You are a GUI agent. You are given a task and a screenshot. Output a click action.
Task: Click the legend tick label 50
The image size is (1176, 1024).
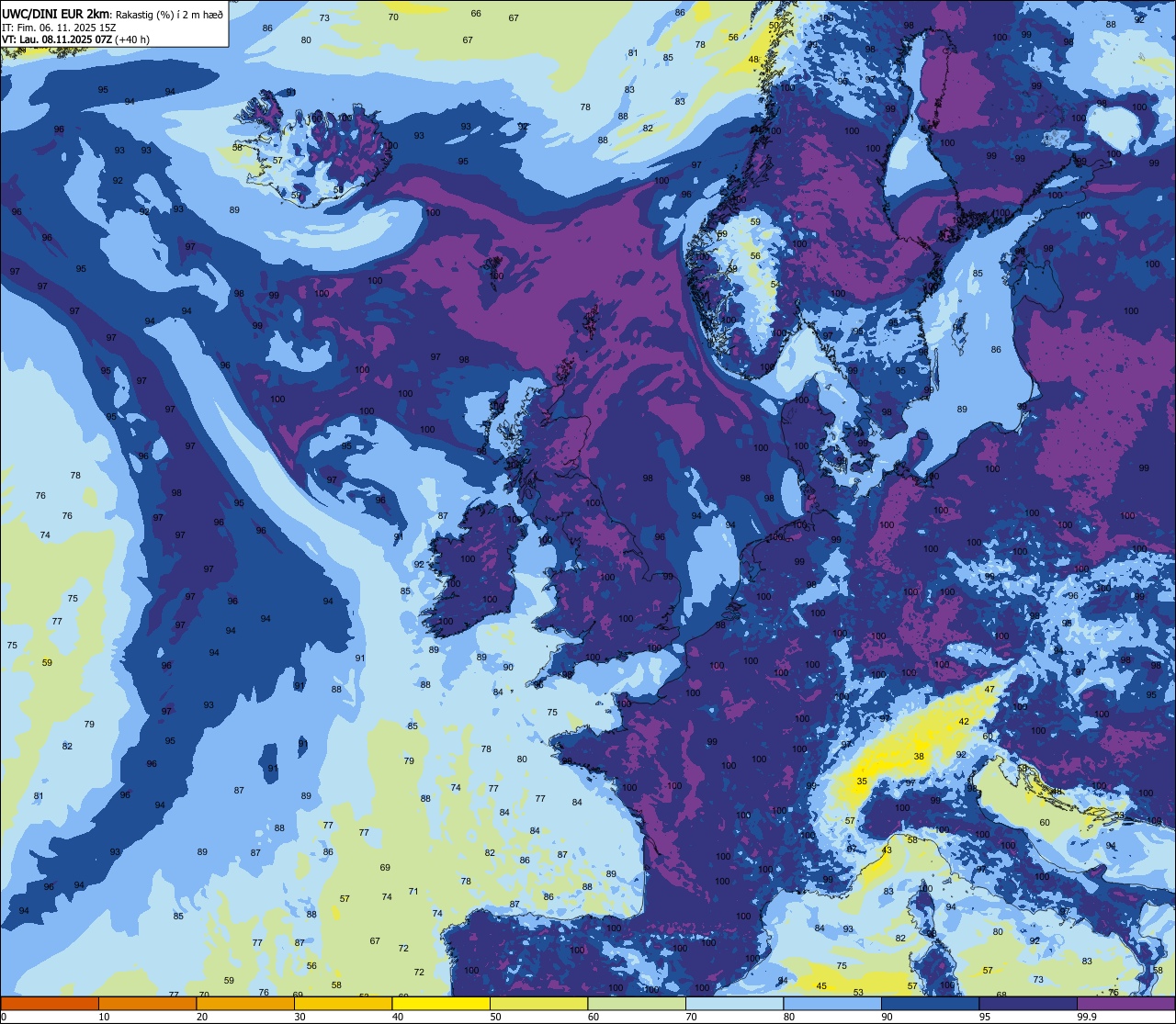[496, 1017]
